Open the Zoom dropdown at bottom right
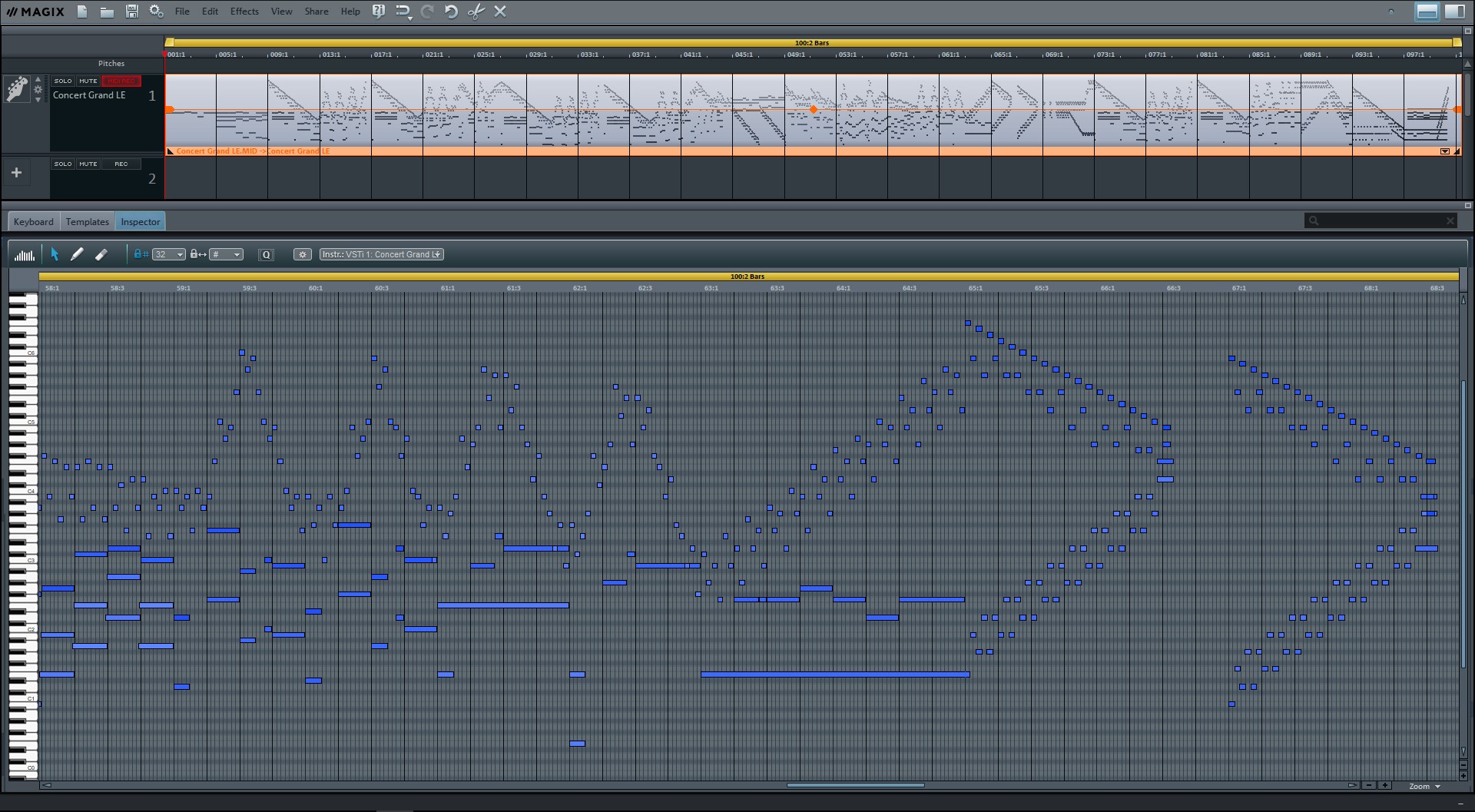 [x=1425, y=786]
